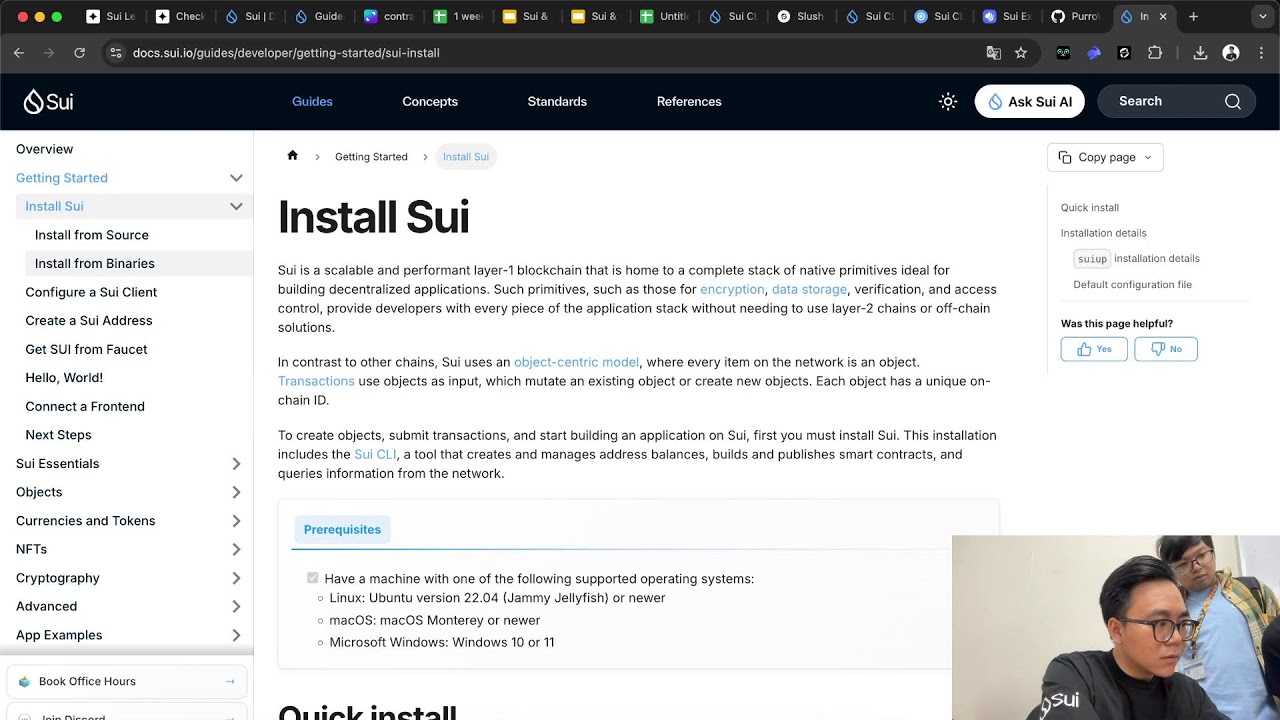Open the browser downloads icon
Screen dimensions: 1280x720
pos(1201,53)
